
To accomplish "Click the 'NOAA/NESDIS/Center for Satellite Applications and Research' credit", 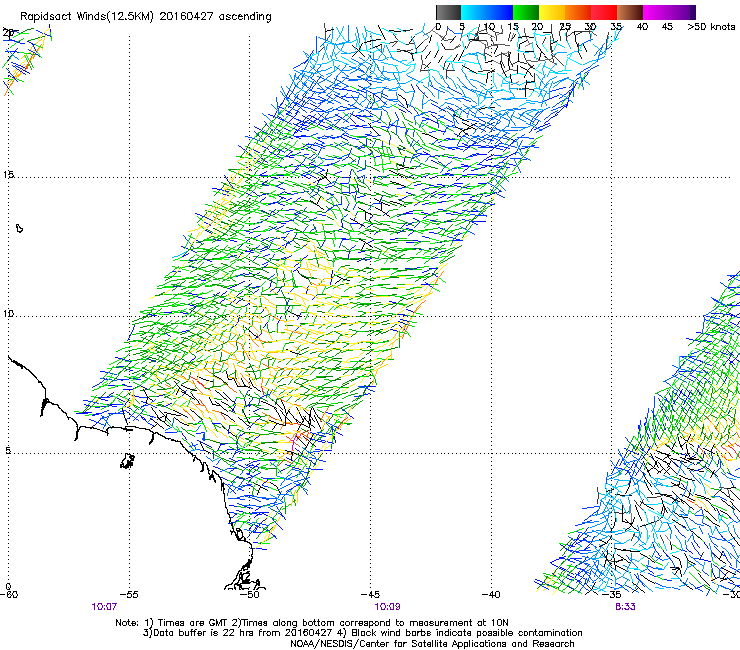I will 432,644.
